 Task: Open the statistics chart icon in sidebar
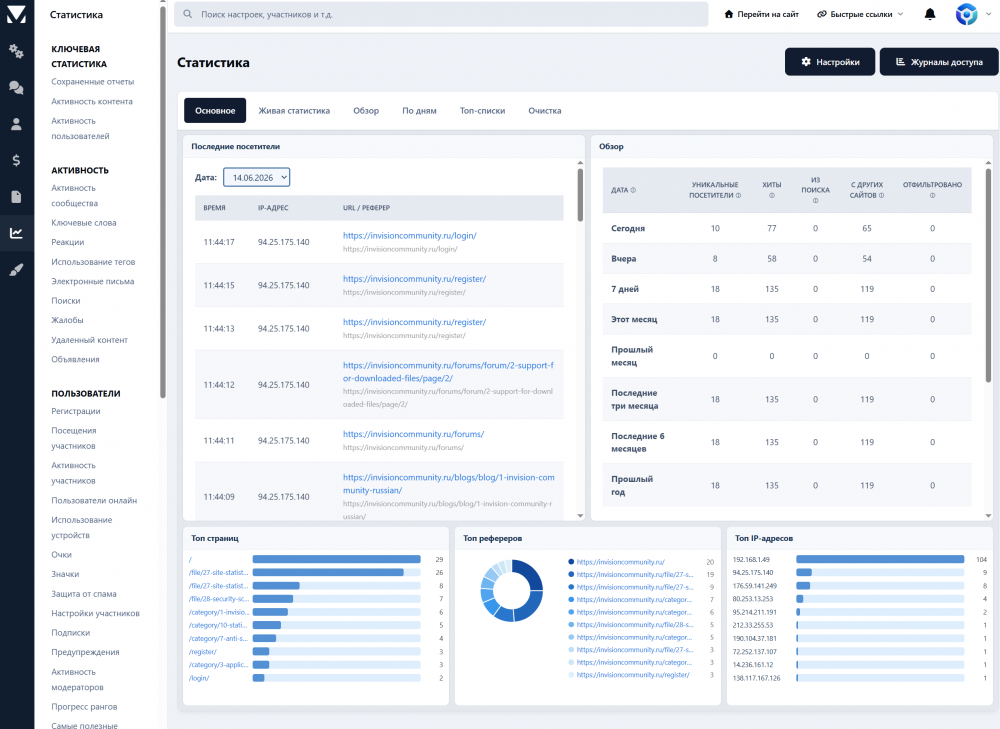click(x=17, y=233)
